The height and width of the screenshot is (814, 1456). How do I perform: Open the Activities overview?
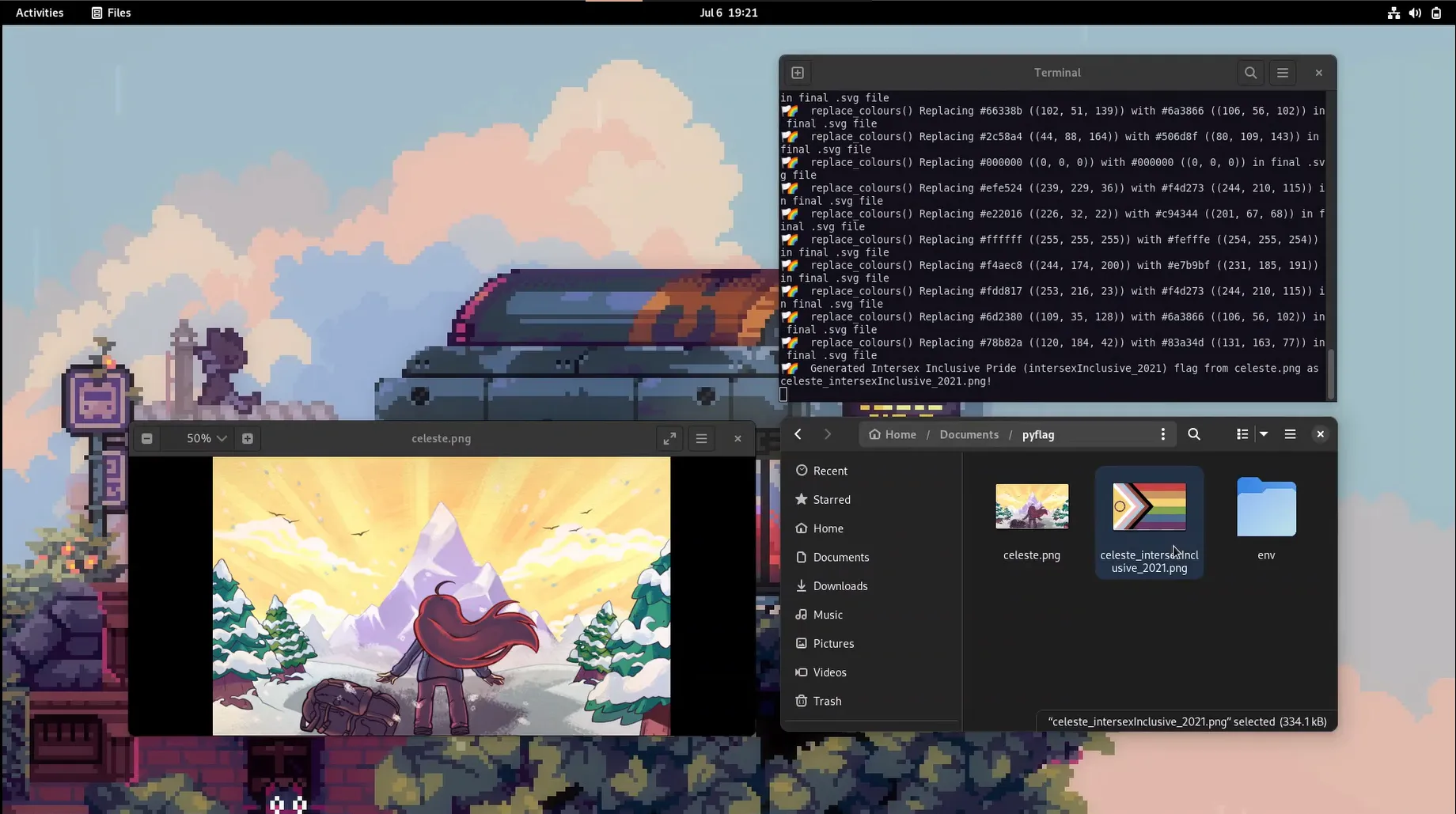click(x=40, y=13)
